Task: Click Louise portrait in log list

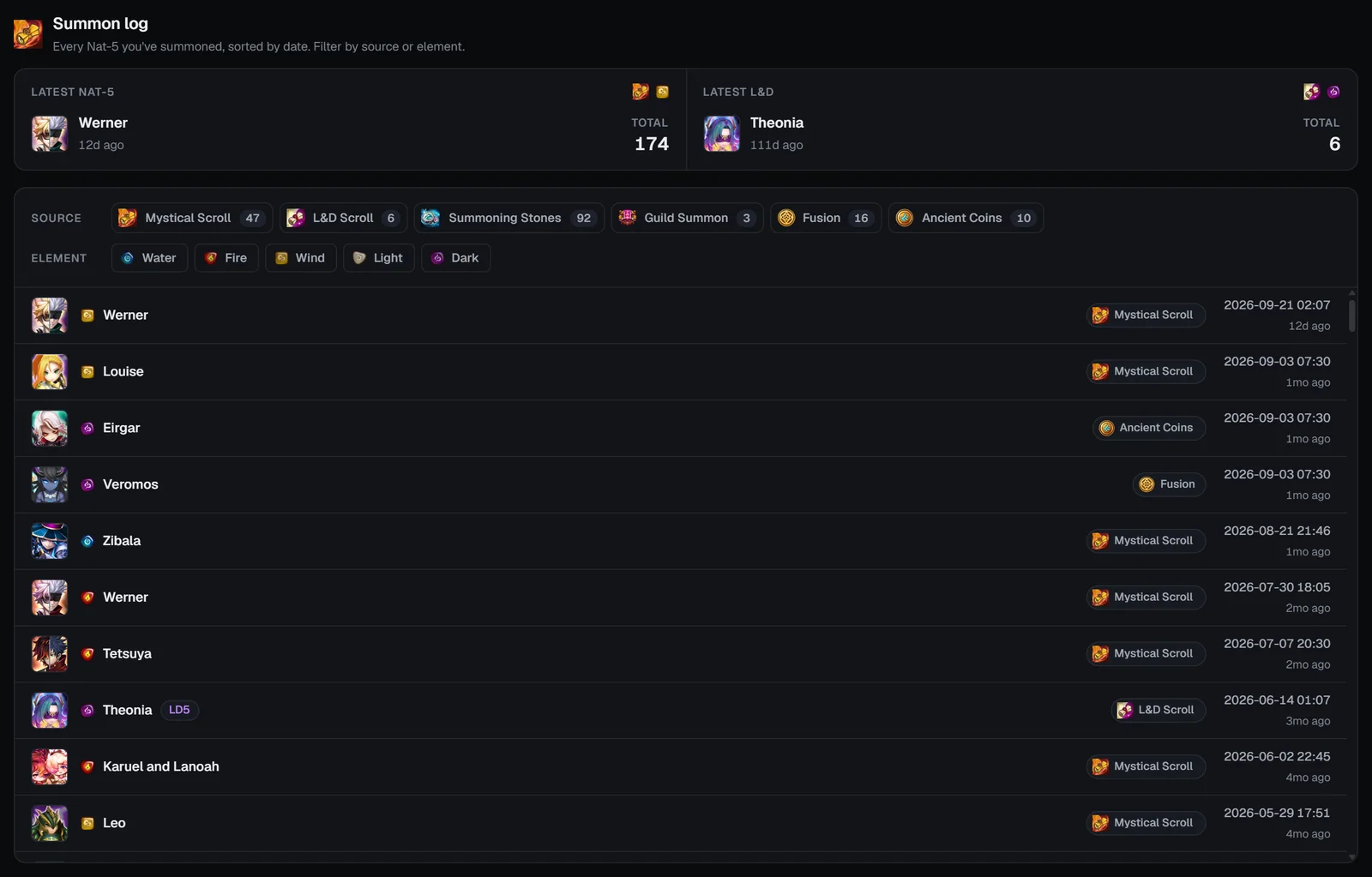Action: click(x=50, y=372)
